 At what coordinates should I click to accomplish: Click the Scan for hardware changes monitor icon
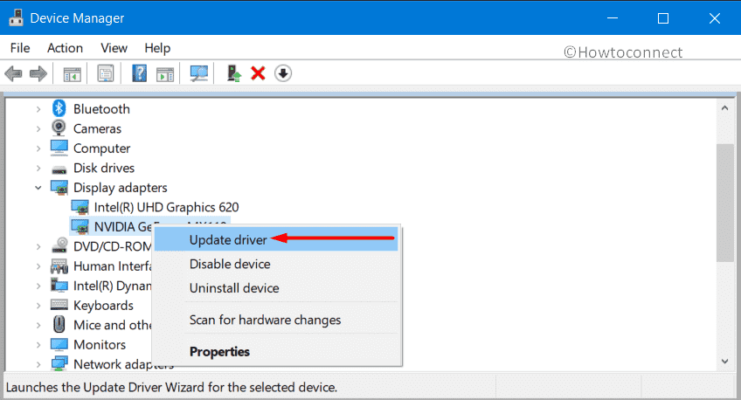coord(198,73)
